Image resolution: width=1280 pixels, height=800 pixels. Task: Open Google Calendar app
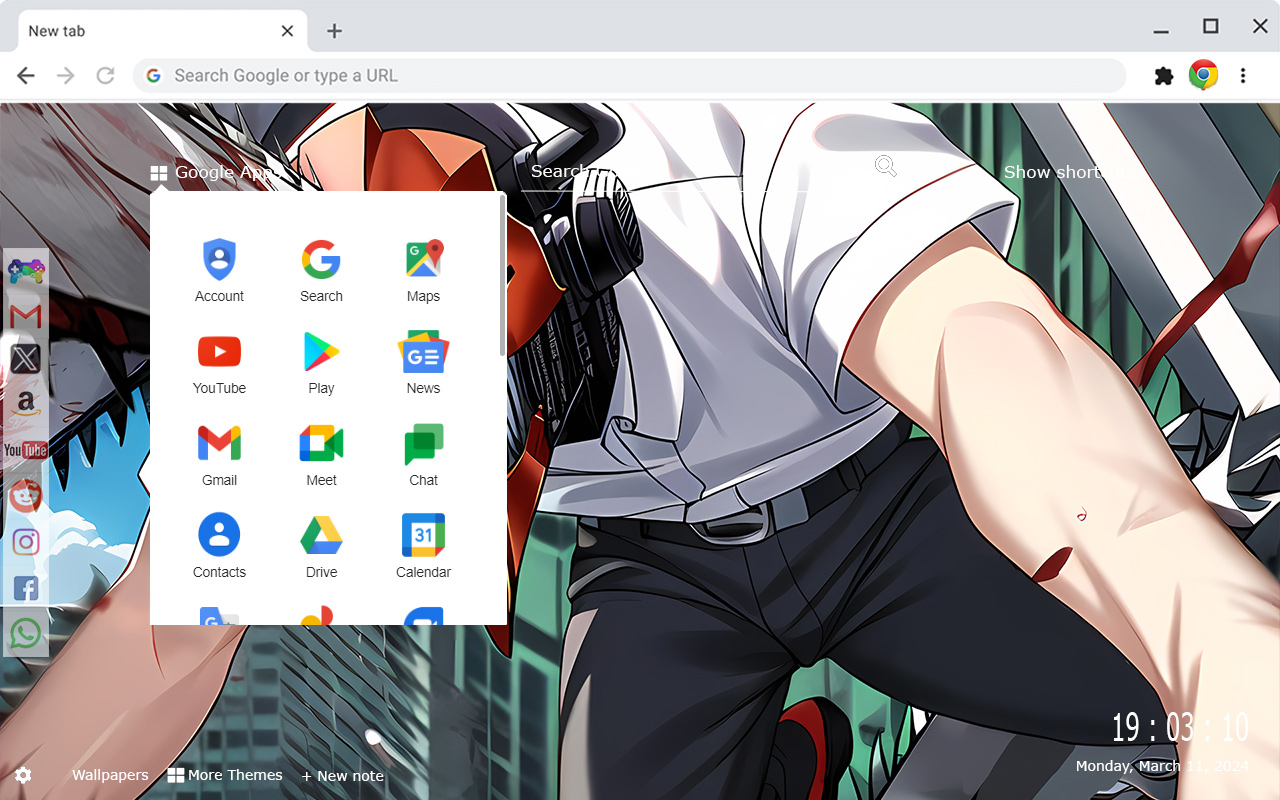423,547
